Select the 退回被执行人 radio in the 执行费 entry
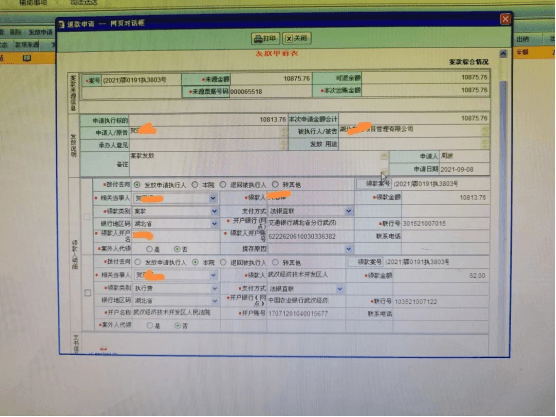The width and height of the screenshot is (556, 417). (x=223, y=262)
